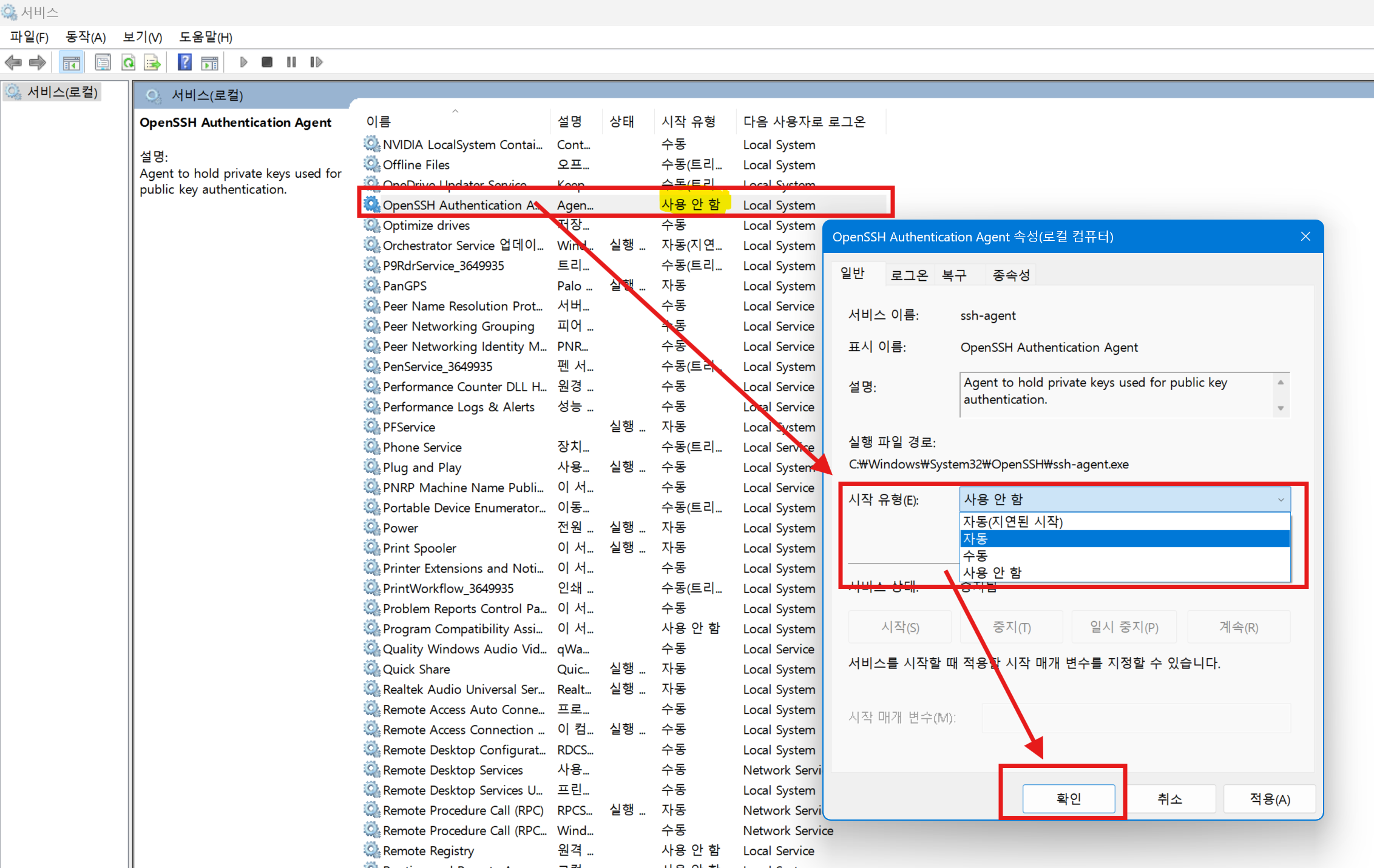Click the Stop Service square icon
The width and height of the screenshot is (1374, 868).
[x=266, y=62]
